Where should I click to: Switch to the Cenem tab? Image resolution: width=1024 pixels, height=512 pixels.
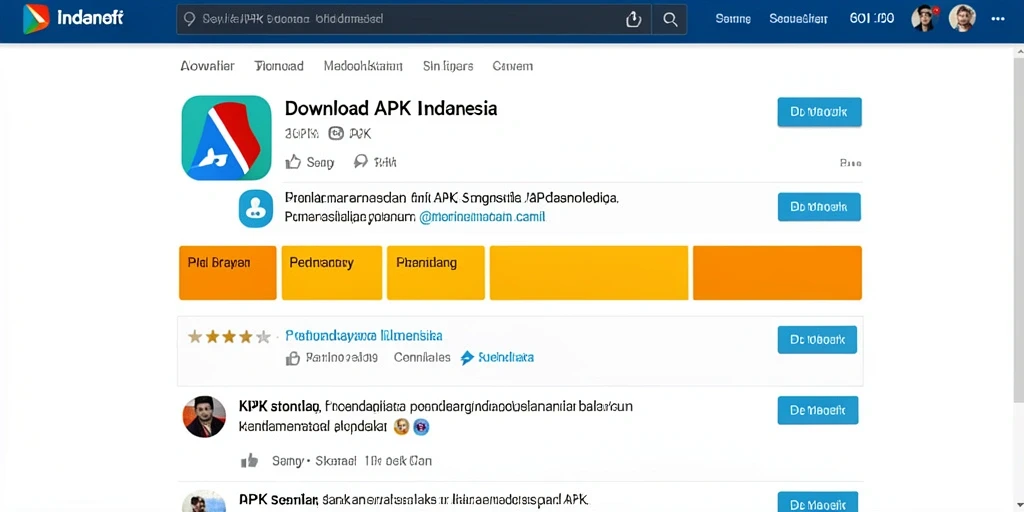point(513,66)
